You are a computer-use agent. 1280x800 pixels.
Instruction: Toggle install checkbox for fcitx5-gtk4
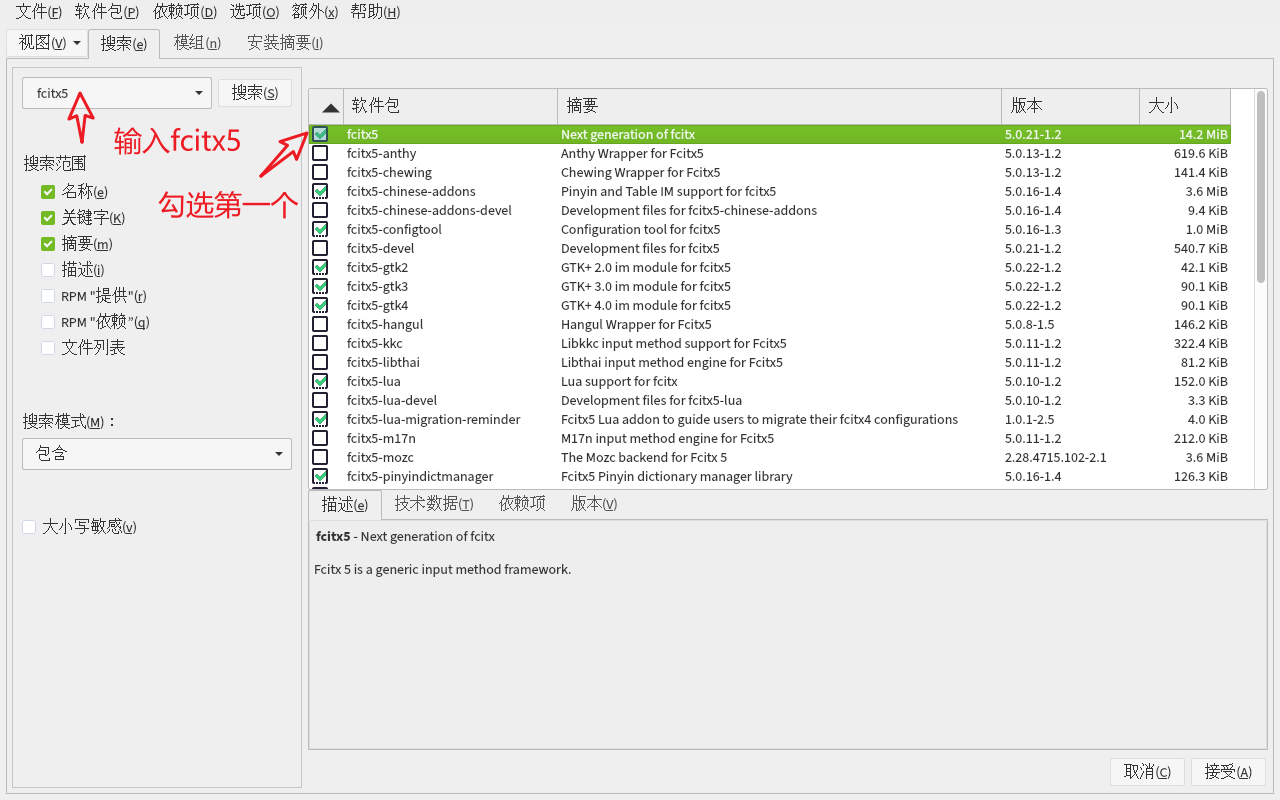point(320,305)
